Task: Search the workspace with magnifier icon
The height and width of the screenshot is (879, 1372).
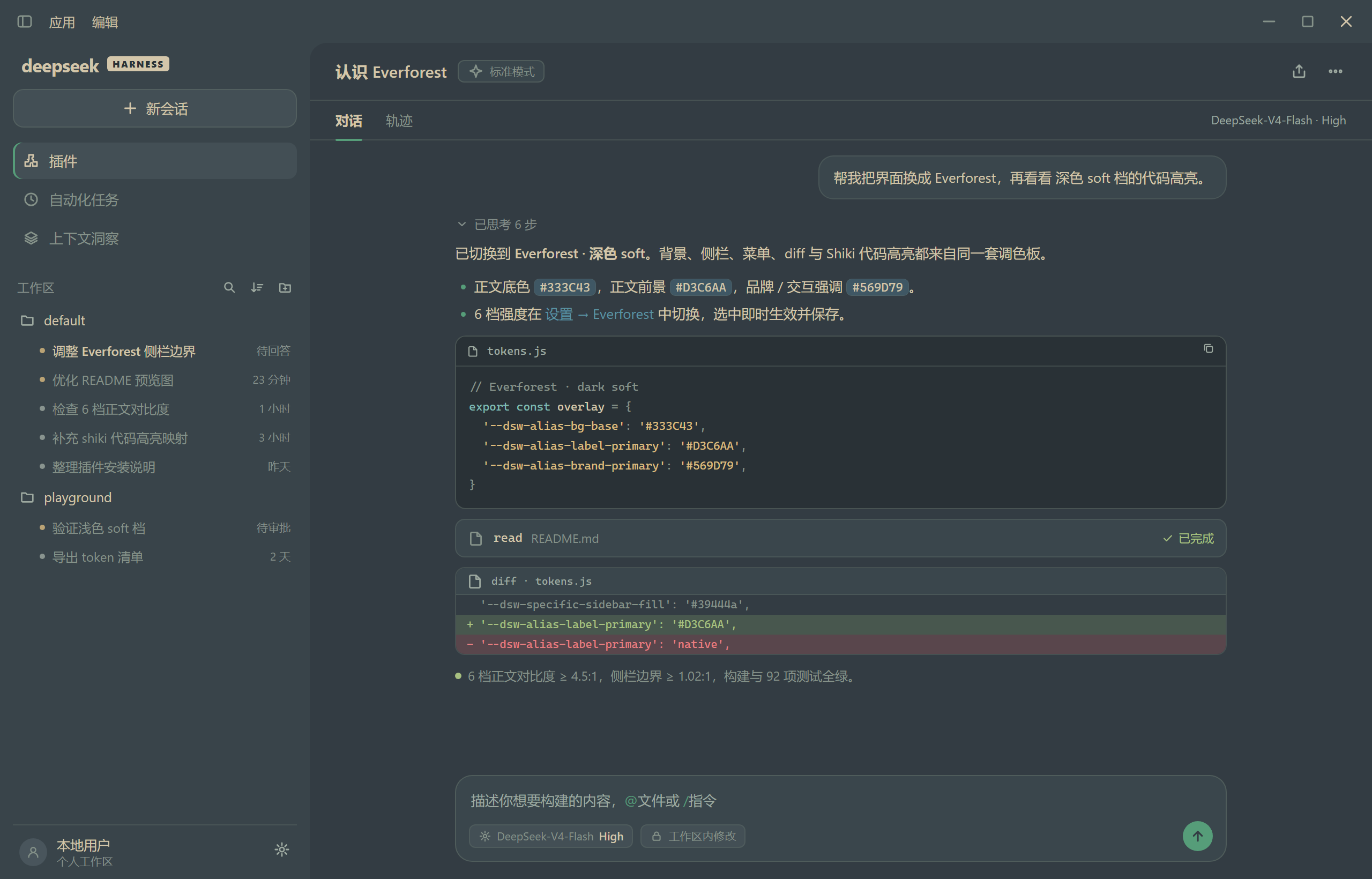Action: click(229, 288)
